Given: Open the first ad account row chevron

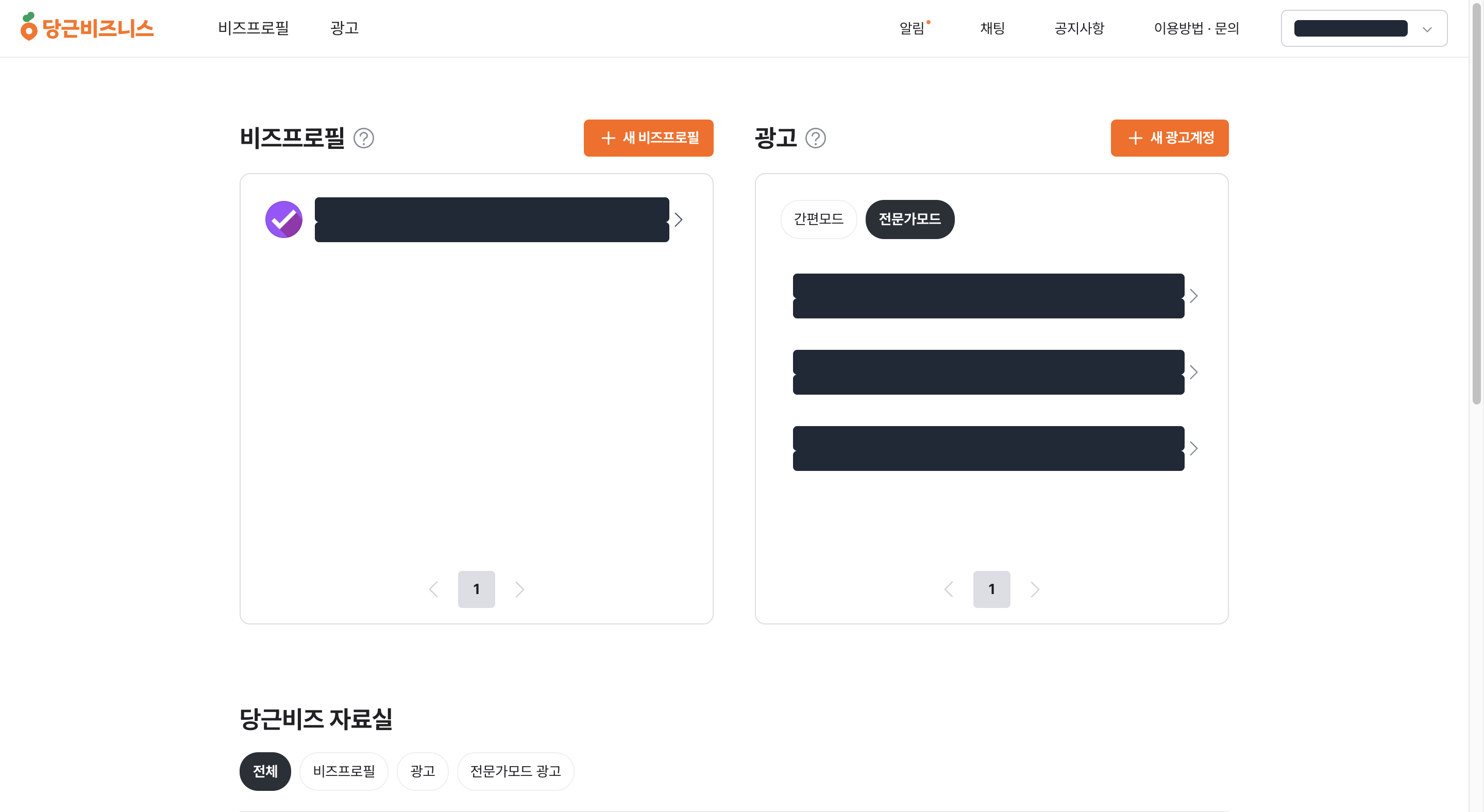Looking at the screenshot, I should pos(1194,296).
